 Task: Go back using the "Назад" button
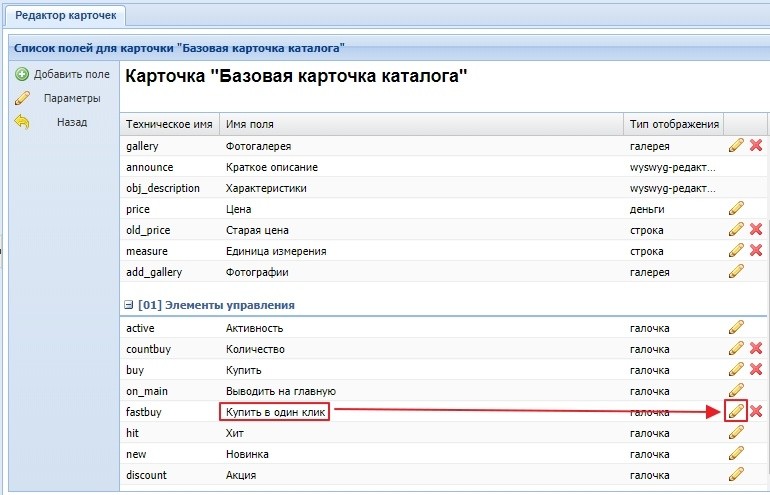pos(71,122)
